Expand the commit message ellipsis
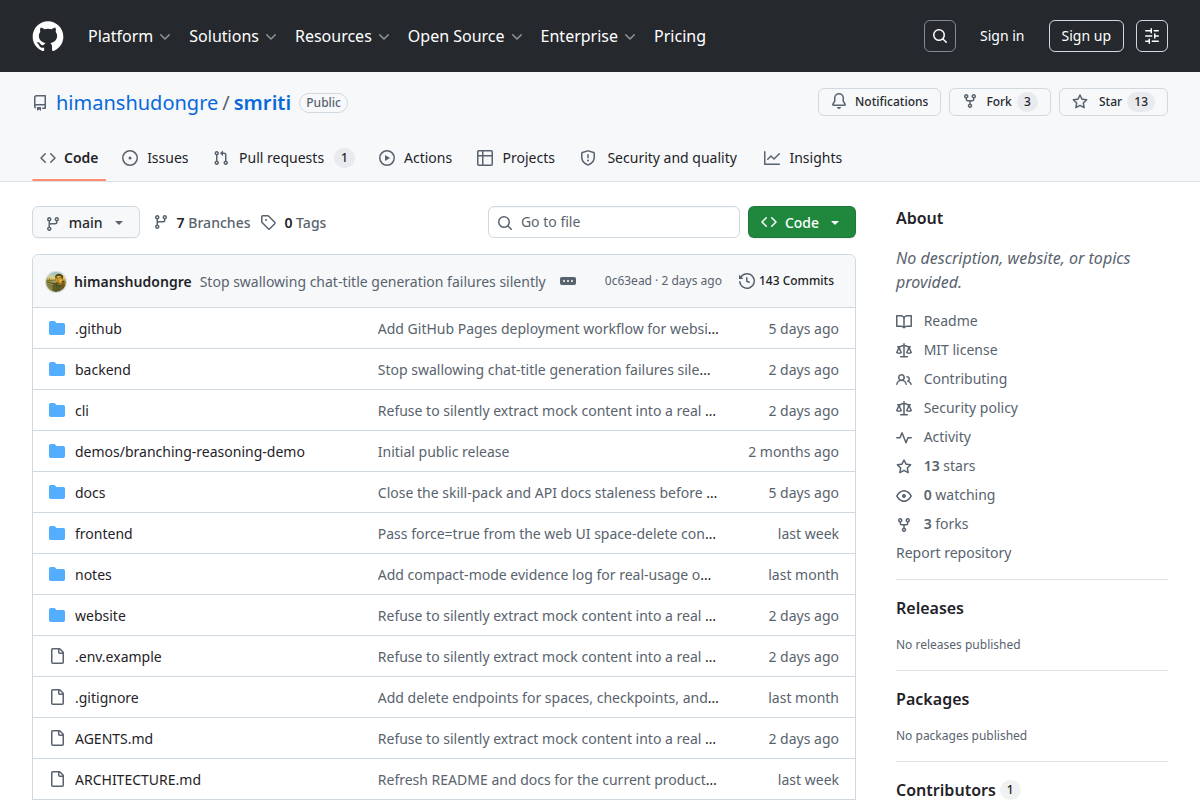The width and height of the screenshot is (1200, 800). coord(568,281)
